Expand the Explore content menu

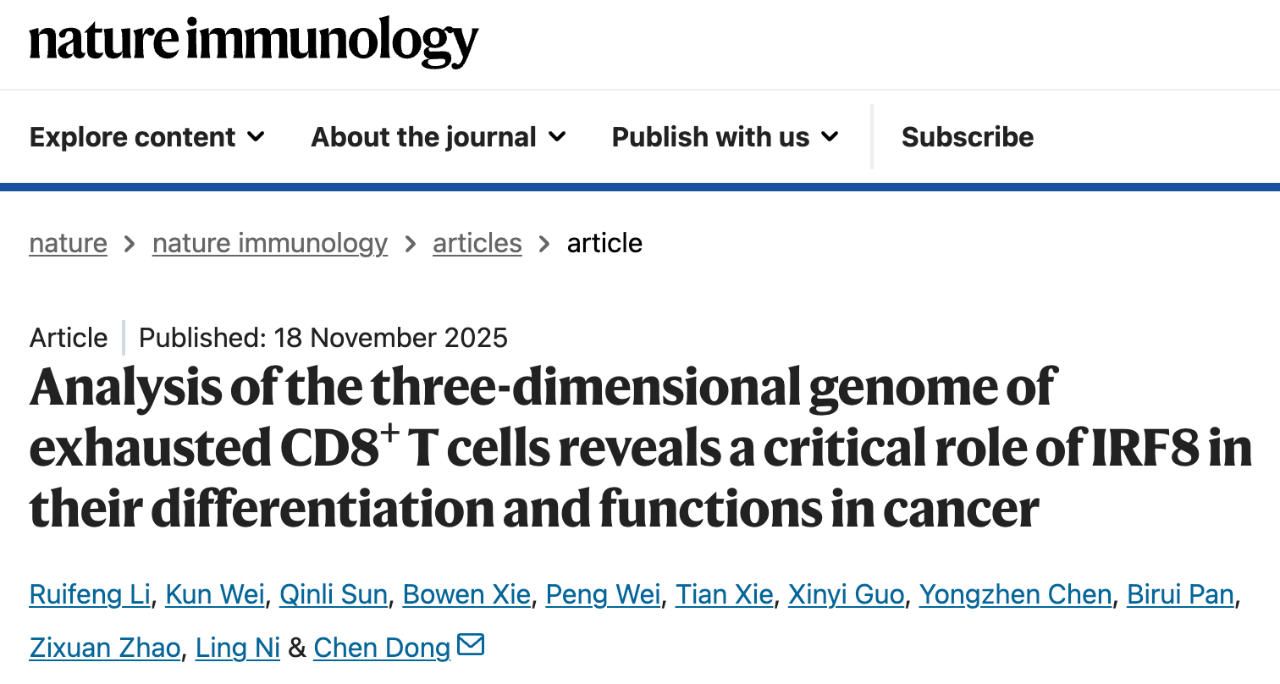coord(131,137)
